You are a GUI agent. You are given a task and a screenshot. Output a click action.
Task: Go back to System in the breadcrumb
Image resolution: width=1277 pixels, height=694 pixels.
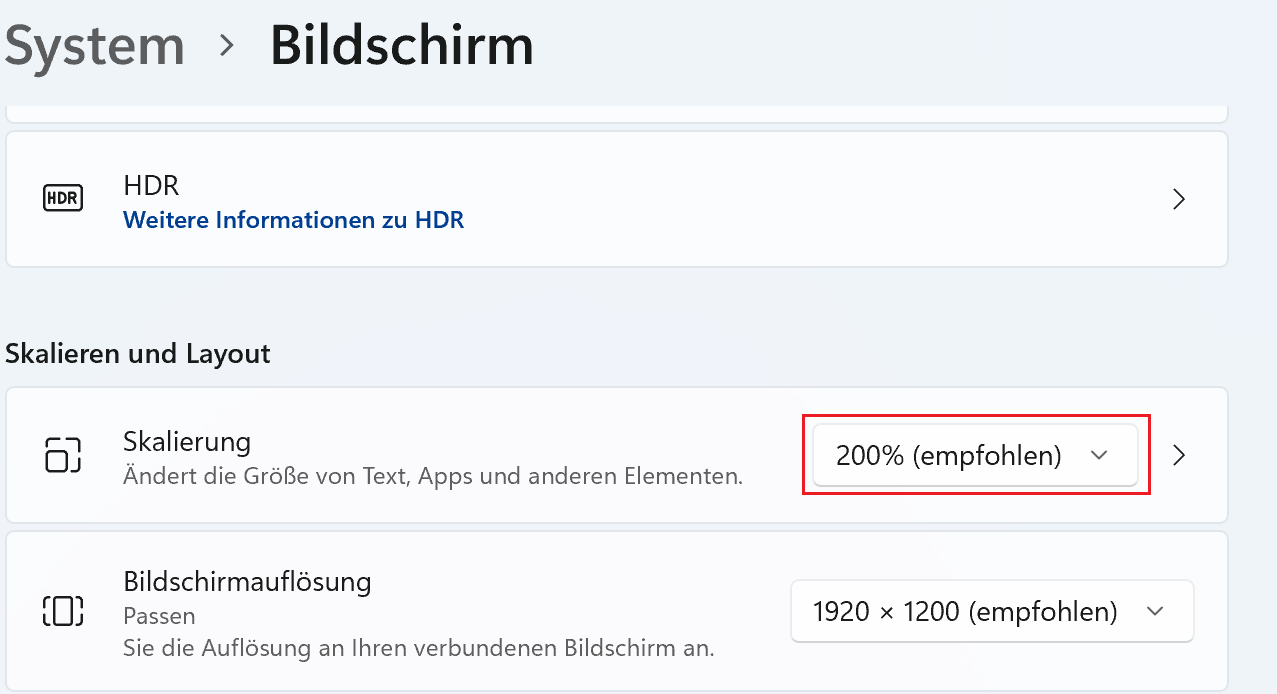95,47
